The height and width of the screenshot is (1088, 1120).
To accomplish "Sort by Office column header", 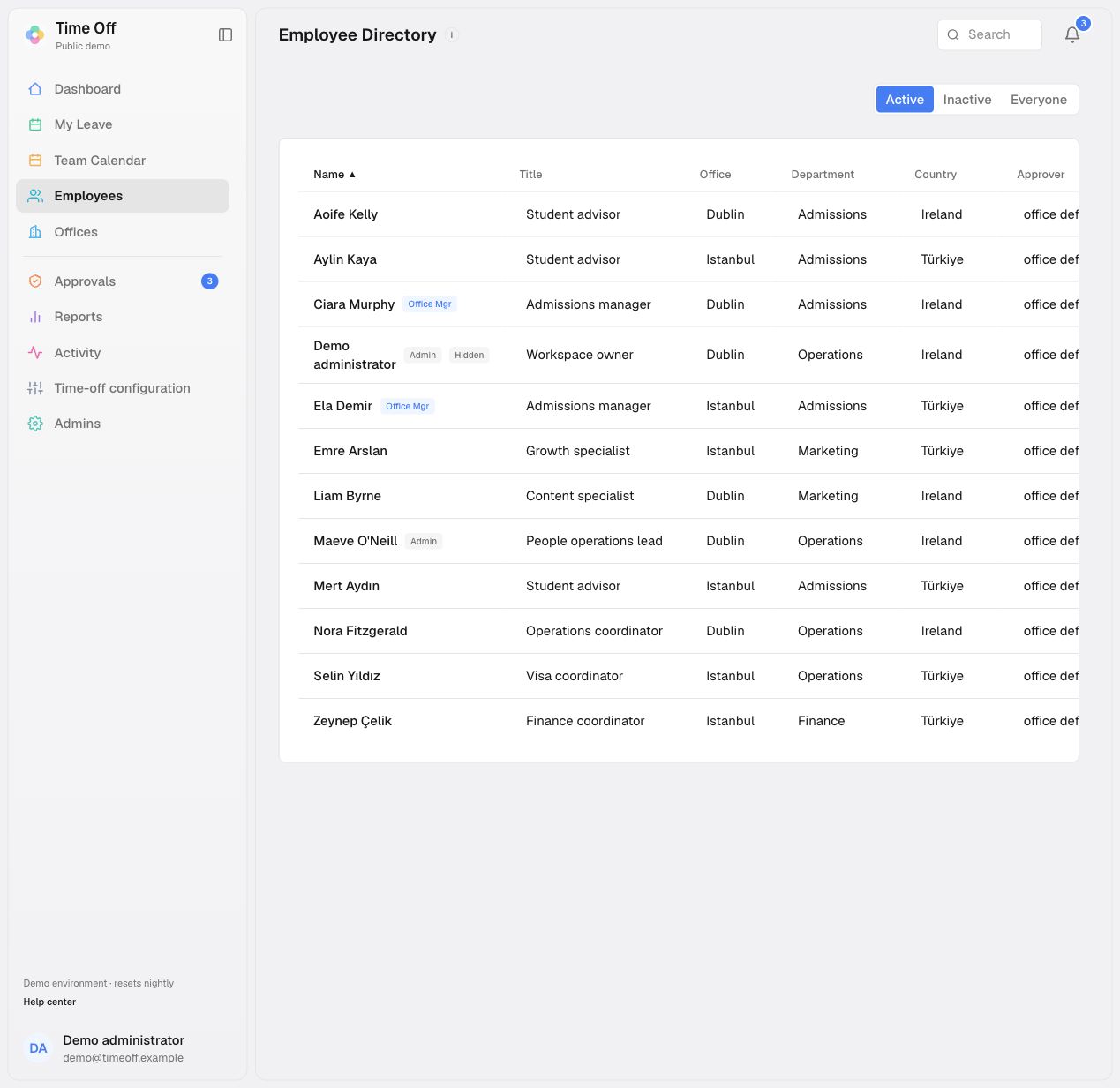I will point(715,175).
